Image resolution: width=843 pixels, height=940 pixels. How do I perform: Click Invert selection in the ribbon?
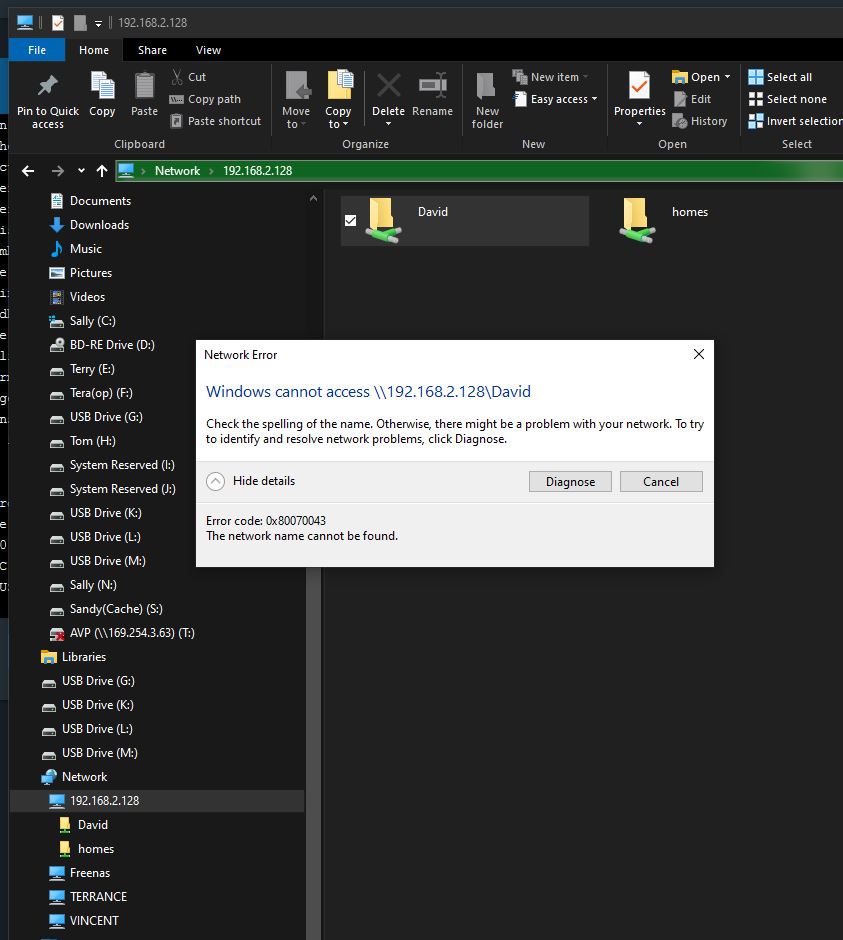[795, 121]
